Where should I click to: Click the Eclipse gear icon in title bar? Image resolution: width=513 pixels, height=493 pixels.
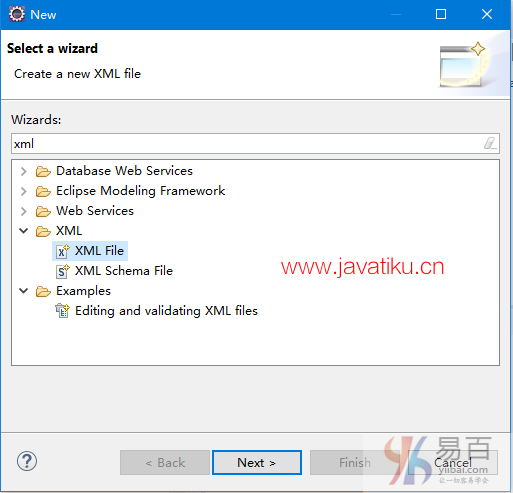pyautogui.click(x=17, y=14)
